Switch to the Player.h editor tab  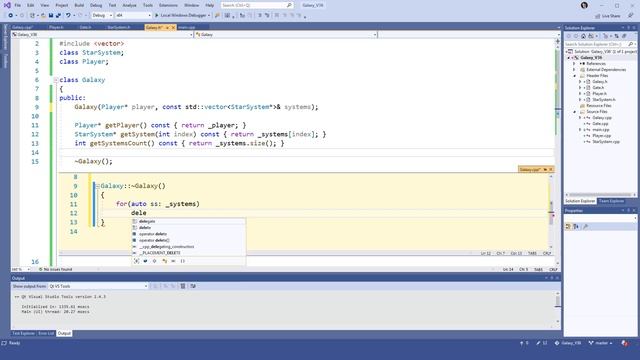56,27
